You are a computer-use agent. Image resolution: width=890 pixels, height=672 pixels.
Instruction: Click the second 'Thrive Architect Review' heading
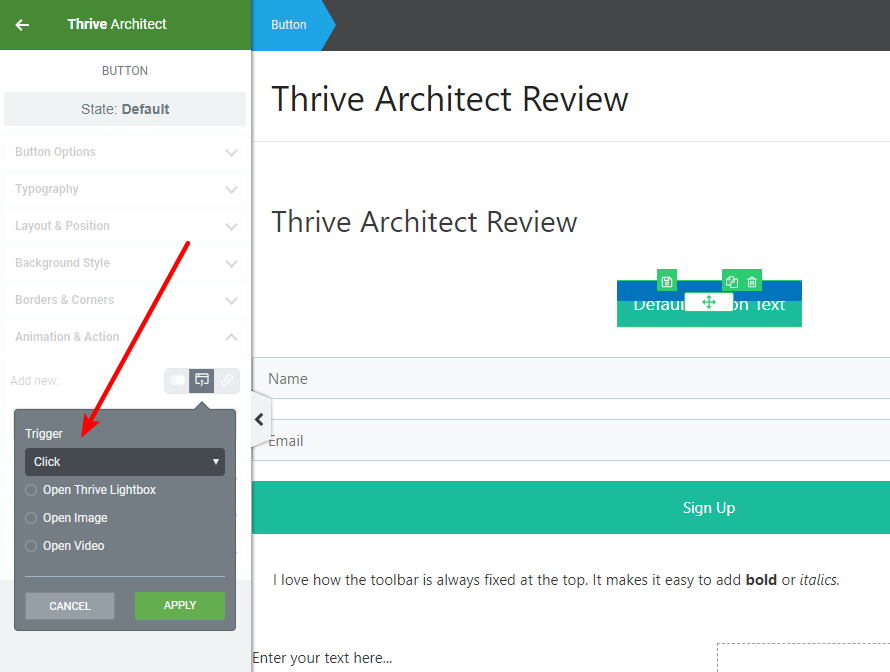coord(425,221)
